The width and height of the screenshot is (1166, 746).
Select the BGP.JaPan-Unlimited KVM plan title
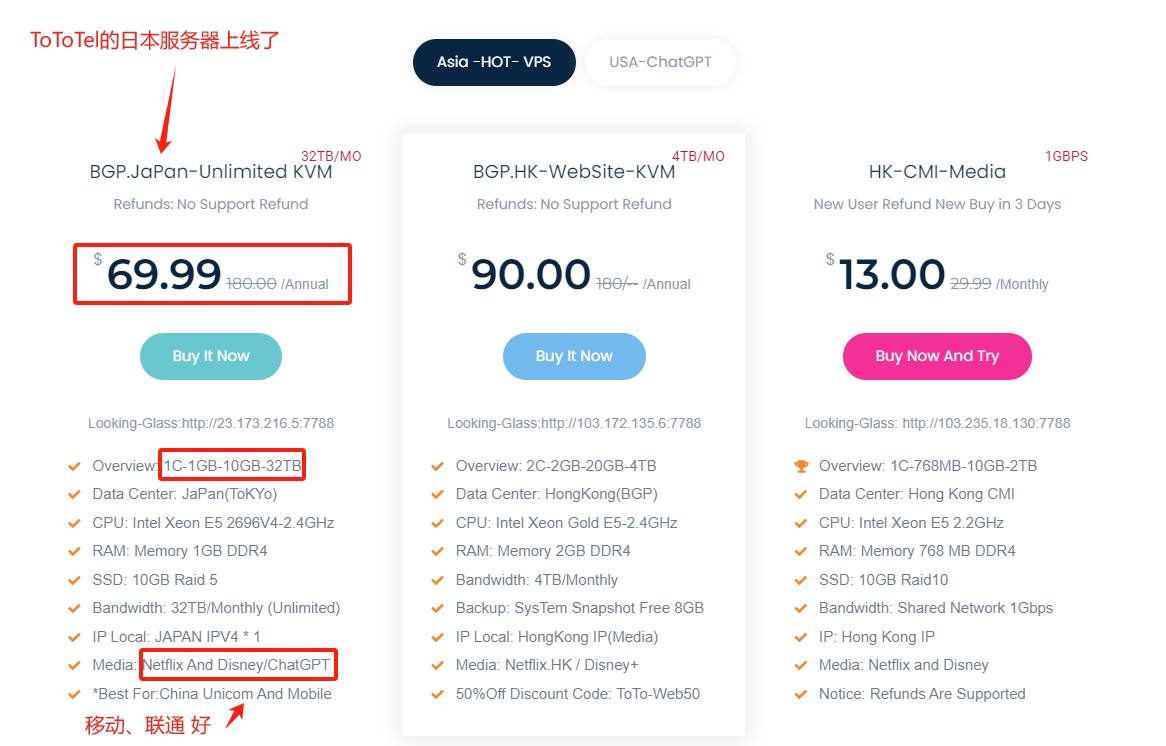click(x=211, y=172)
